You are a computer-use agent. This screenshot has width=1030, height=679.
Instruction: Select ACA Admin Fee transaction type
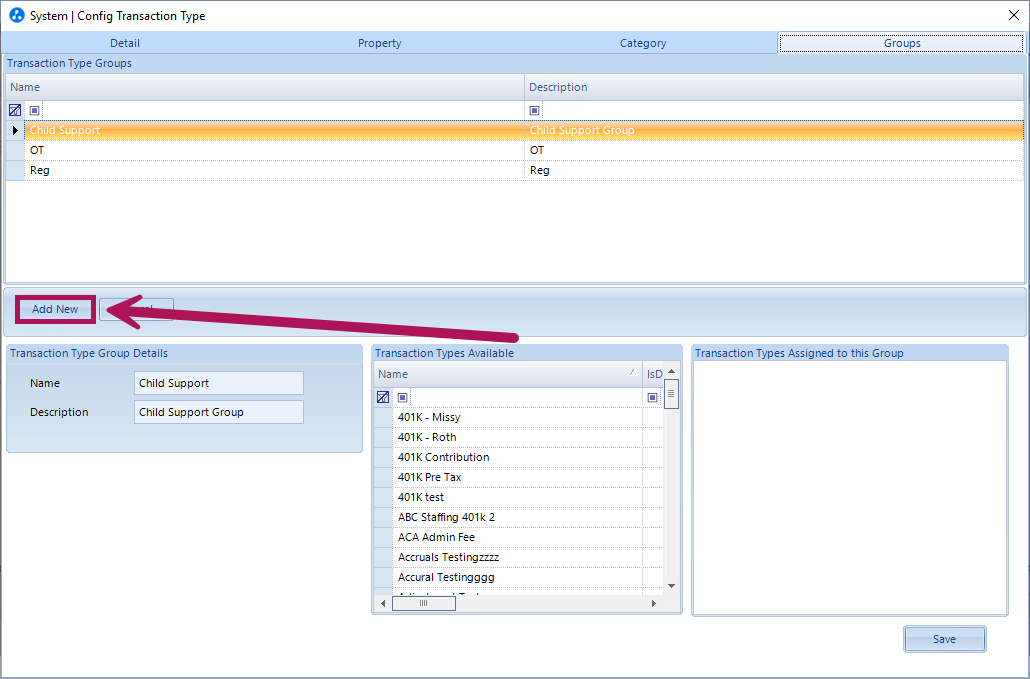click(x=518, y=537)
